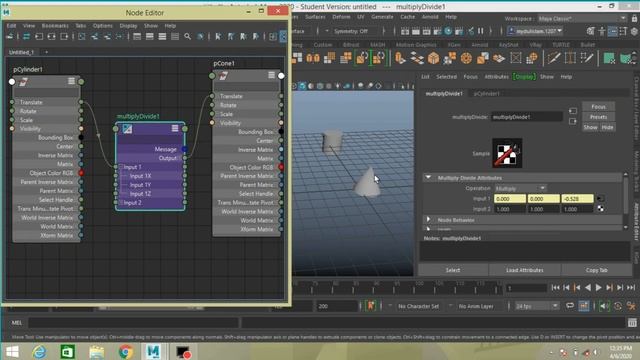
Task: Open the MASH shelf tab
Action: [x=377, y=44]
